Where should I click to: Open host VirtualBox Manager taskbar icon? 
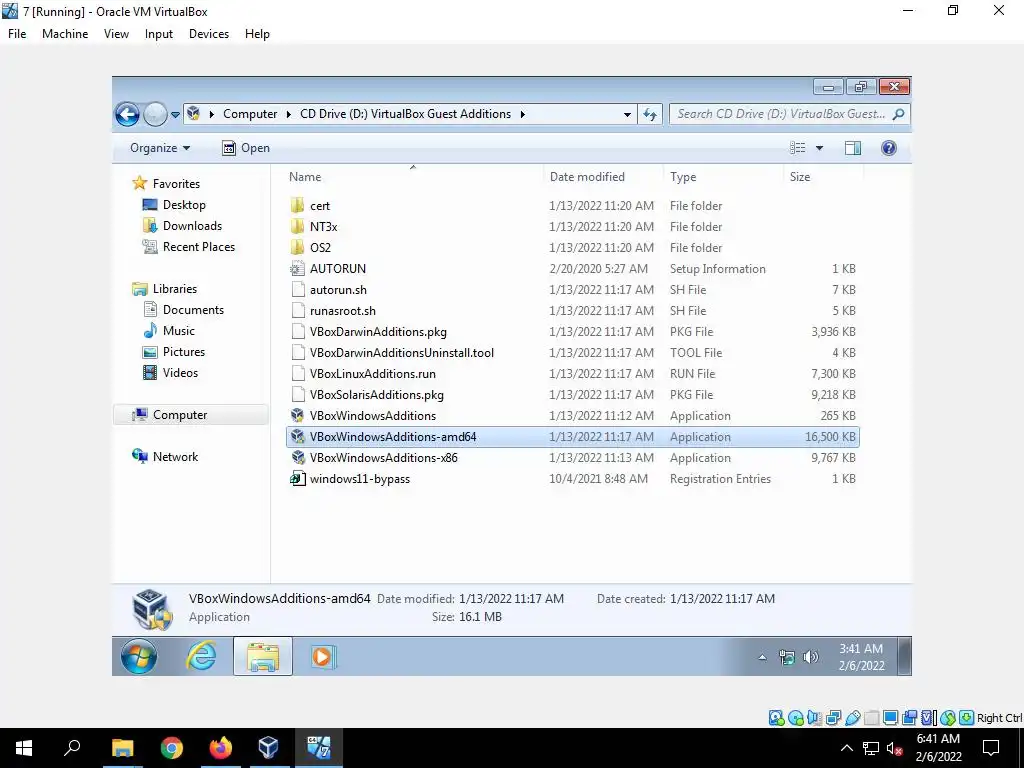268,748
